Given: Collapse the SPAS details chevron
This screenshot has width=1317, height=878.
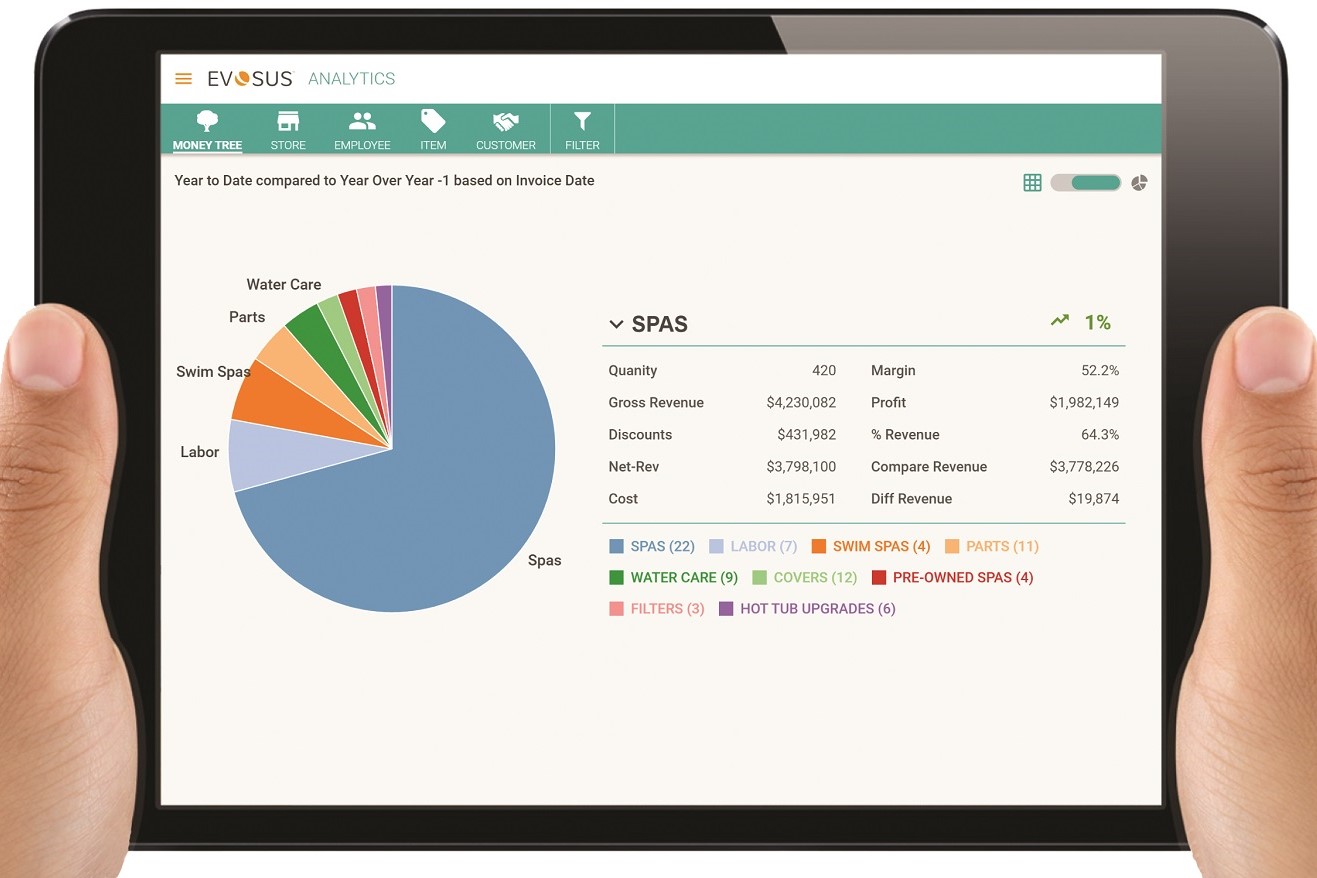Looking at the screenshot, I should pyautogui.click(x=616, y=325).
